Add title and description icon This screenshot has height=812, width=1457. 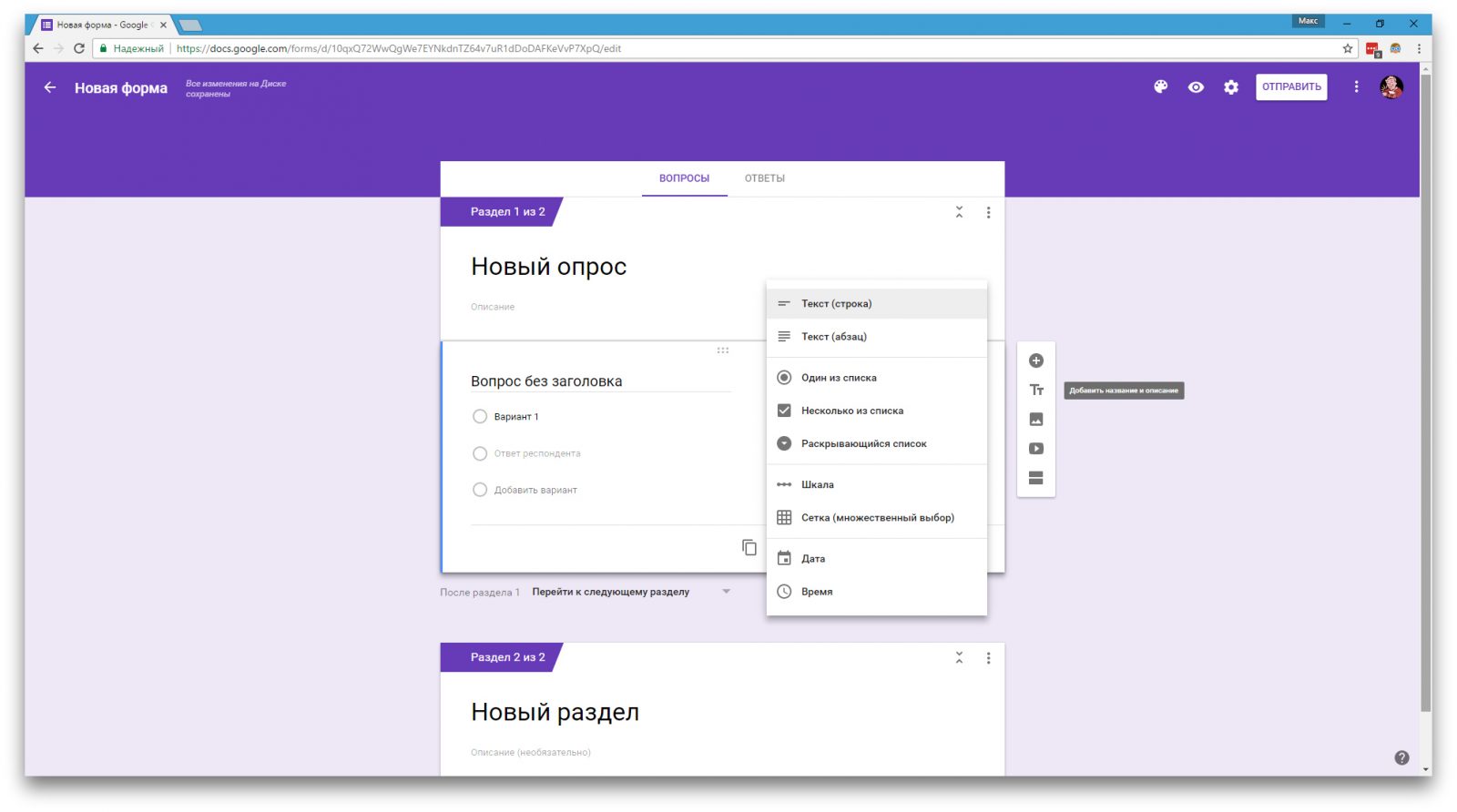coord(1035,391)
